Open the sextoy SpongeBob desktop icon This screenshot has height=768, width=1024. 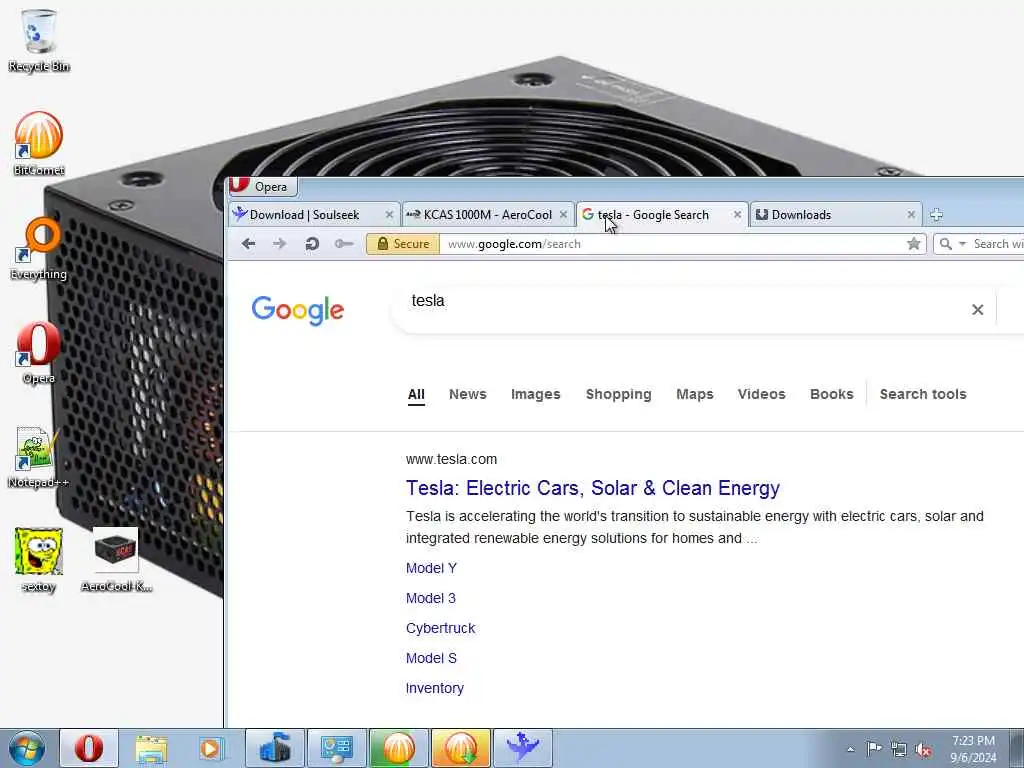pos(39,560)
